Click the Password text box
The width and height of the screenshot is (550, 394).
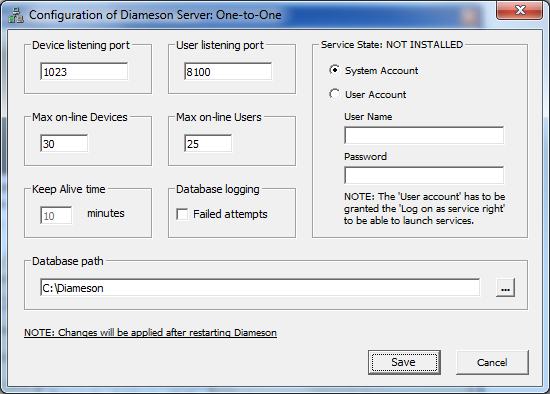tap(424, 175)
